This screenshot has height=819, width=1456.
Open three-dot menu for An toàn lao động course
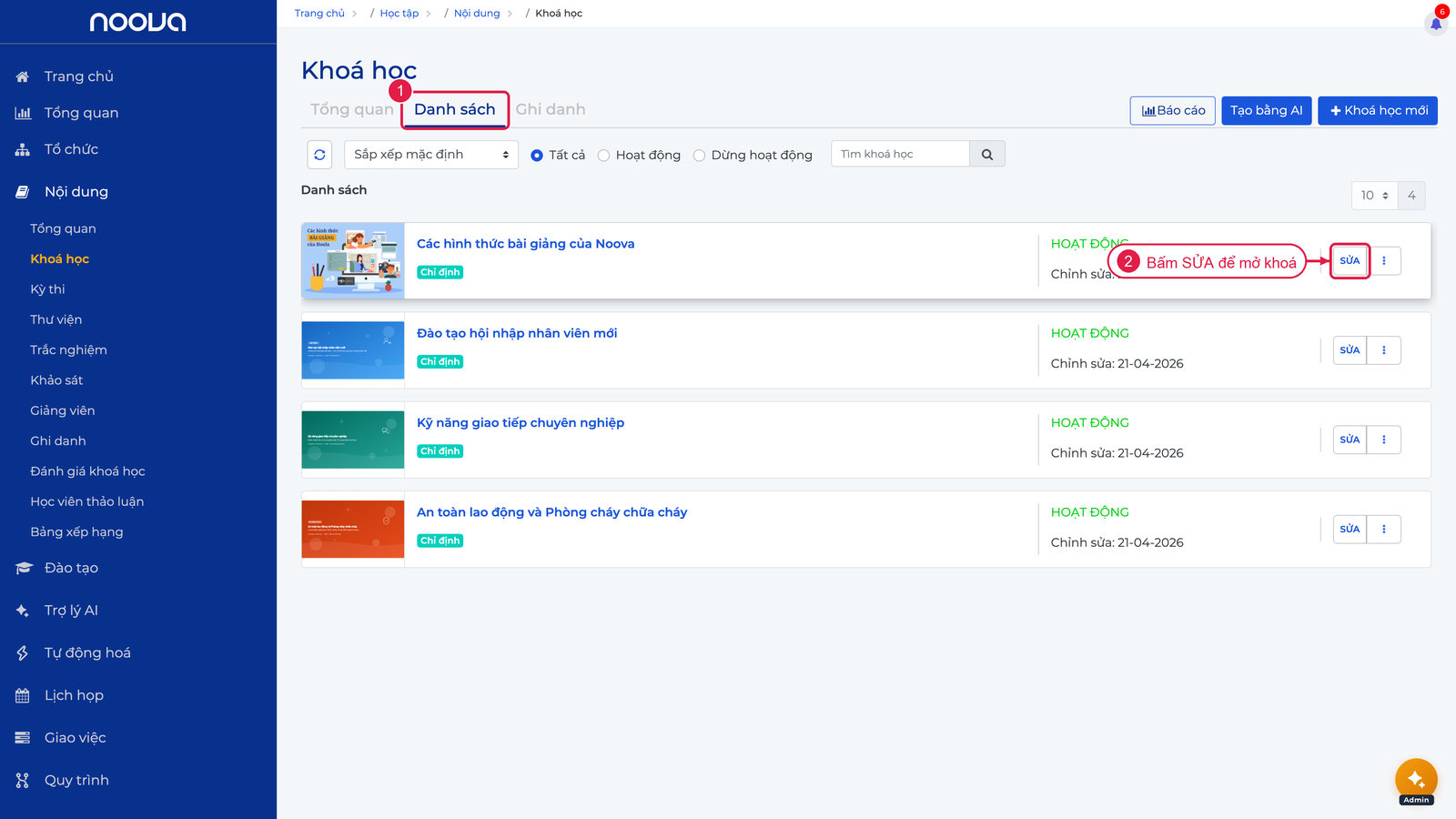pyautogui.click(x=1384, y=530)
